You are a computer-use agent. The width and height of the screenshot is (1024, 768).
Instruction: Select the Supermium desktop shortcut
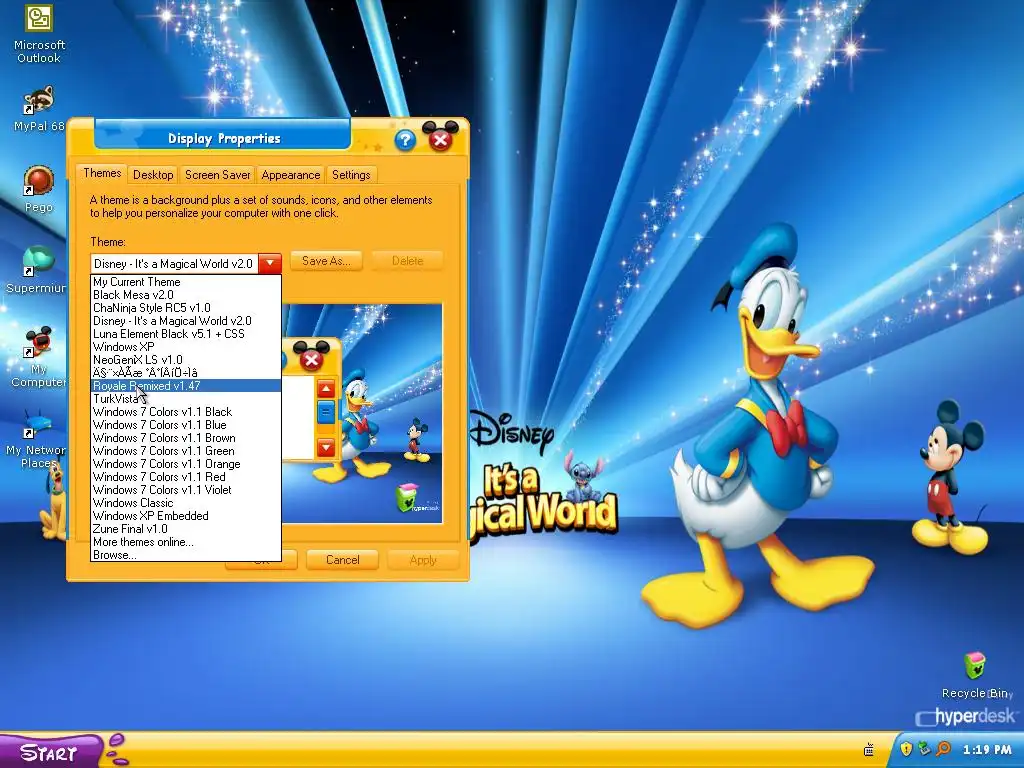point(37,270)
